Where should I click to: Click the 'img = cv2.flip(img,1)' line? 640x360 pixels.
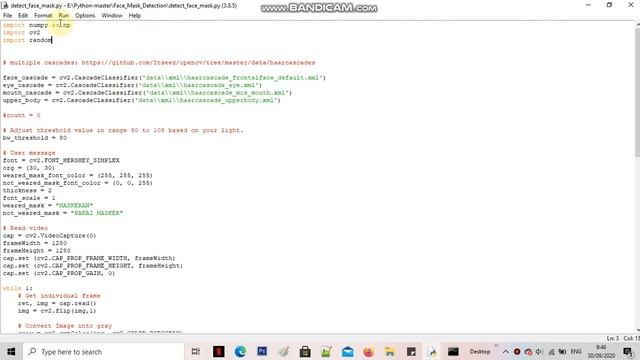(x=57, y=311)
